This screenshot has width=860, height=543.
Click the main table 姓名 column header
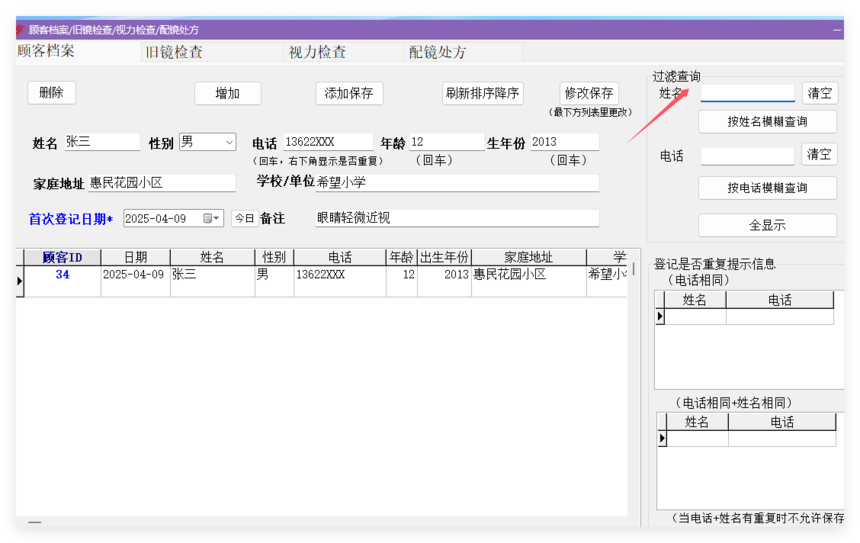212,257
